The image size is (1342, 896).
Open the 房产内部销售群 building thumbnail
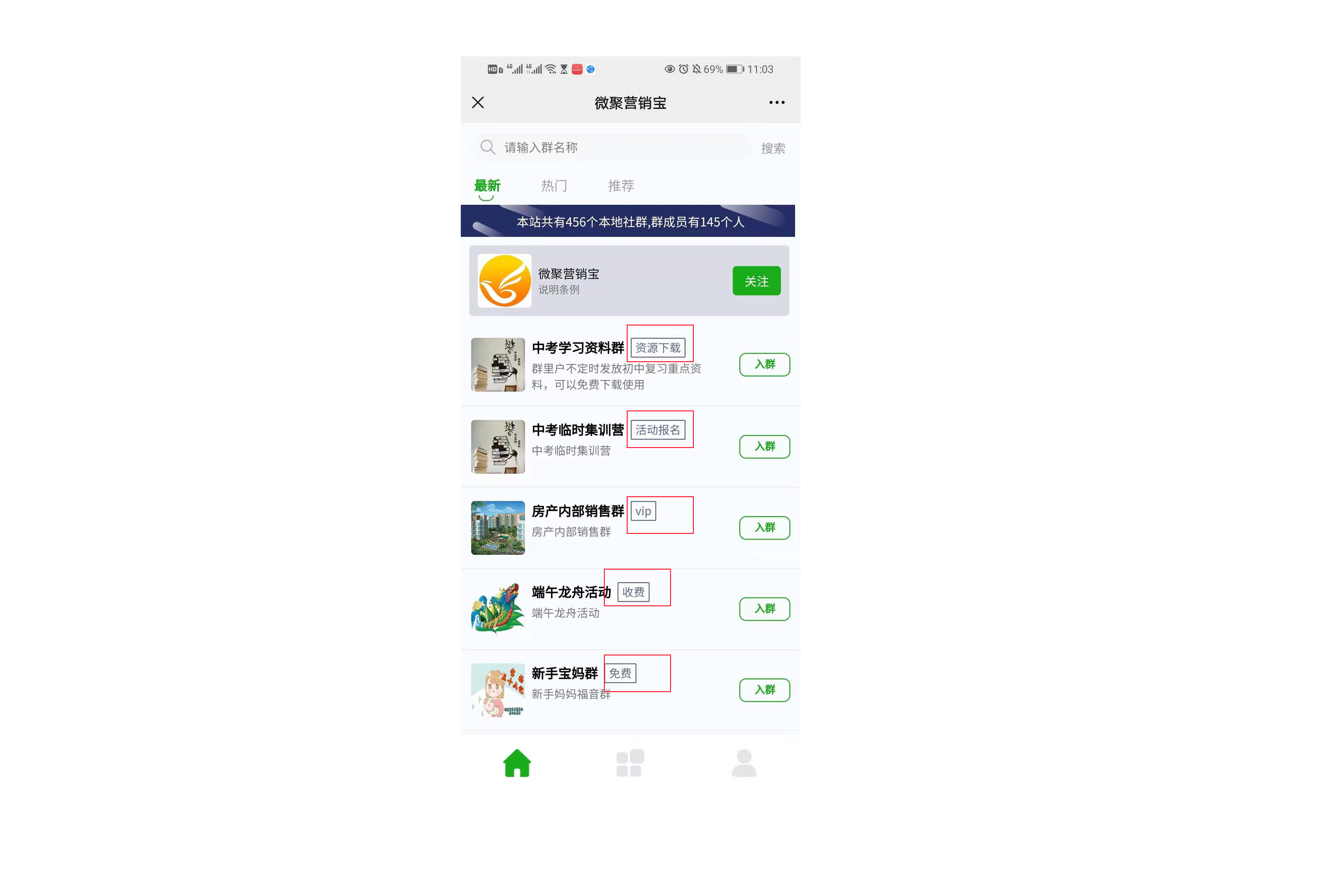coord(498,528)
